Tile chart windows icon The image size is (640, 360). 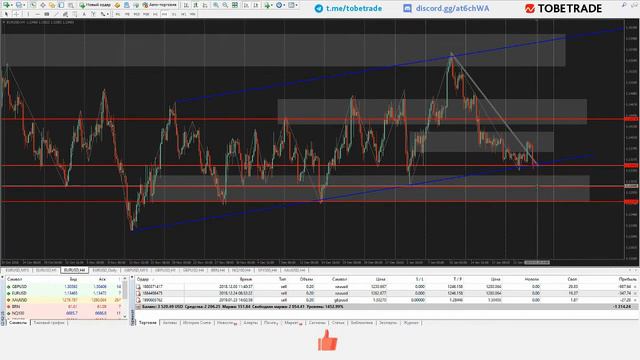pyautogui.click(x=235, y=5)
